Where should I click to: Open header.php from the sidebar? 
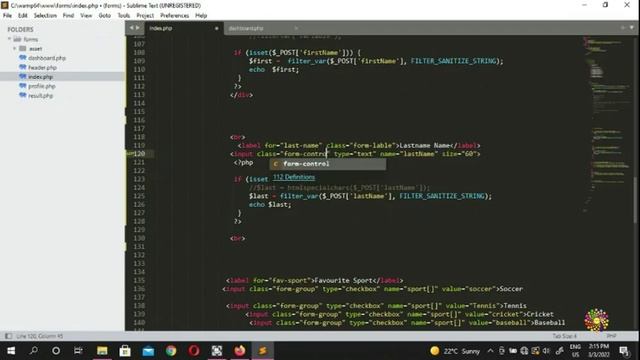coord(42,67)
